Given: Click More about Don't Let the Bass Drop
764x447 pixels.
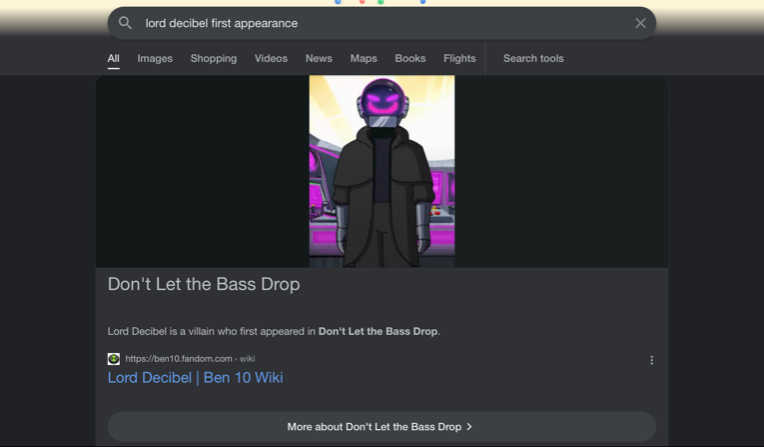Looking at the screenshot, I should click(382, 427).
